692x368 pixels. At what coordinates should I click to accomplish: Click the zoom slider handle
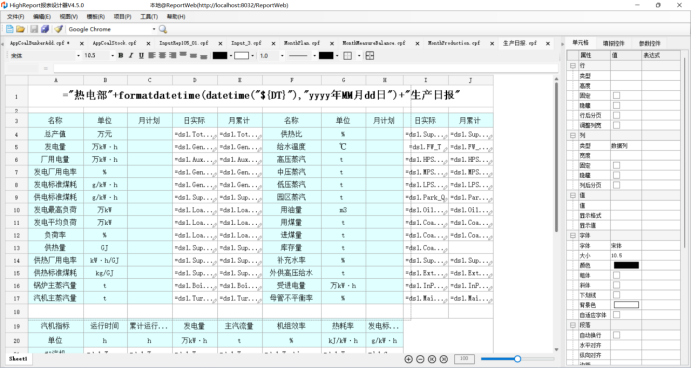[x=517, y=359]
